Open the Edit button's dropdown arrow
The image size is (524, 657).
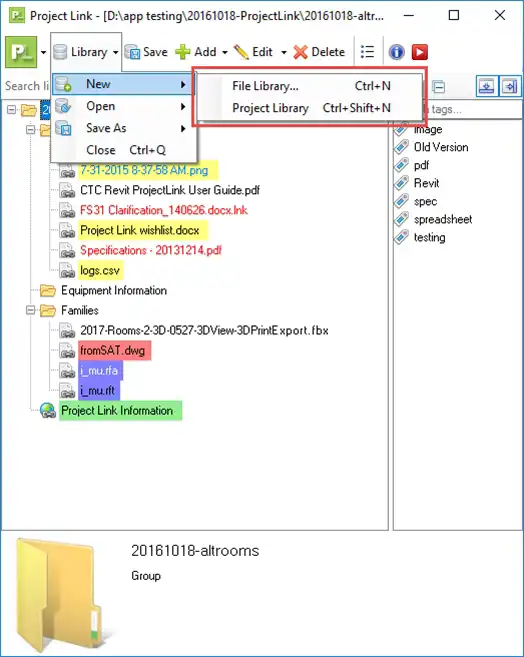(x=284, y=53)
